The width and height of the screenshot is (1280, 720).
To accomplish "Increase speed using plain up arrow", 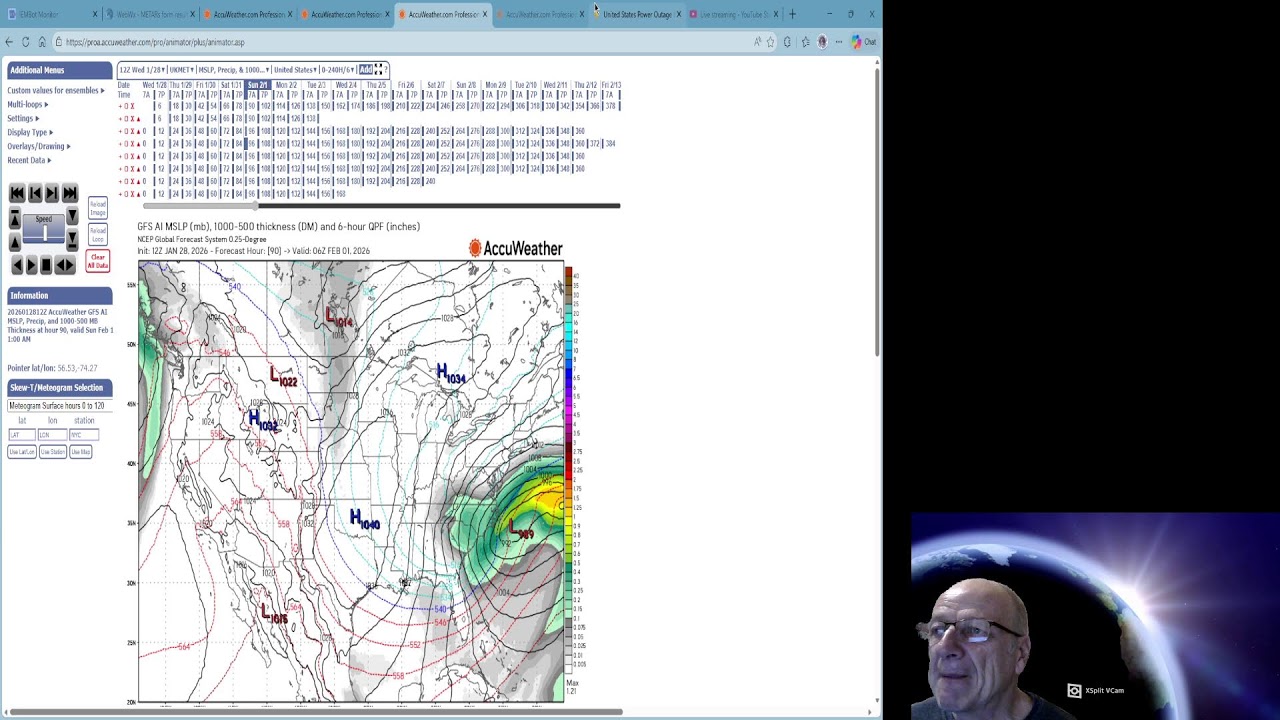I will tap(15, 242).
